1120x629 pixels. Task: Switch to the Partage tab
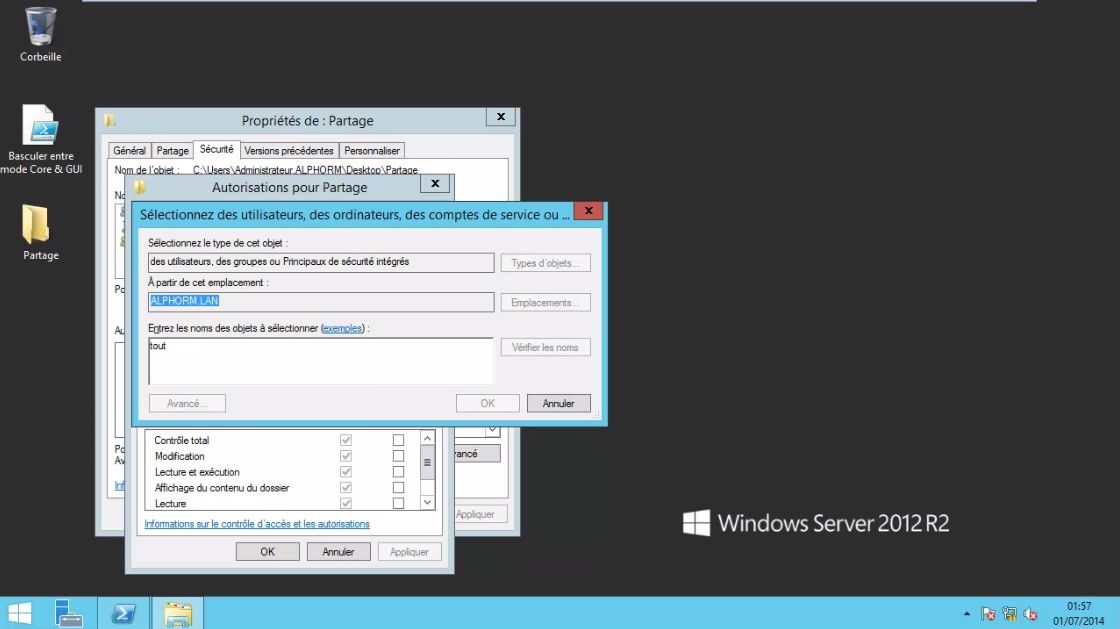172,149
